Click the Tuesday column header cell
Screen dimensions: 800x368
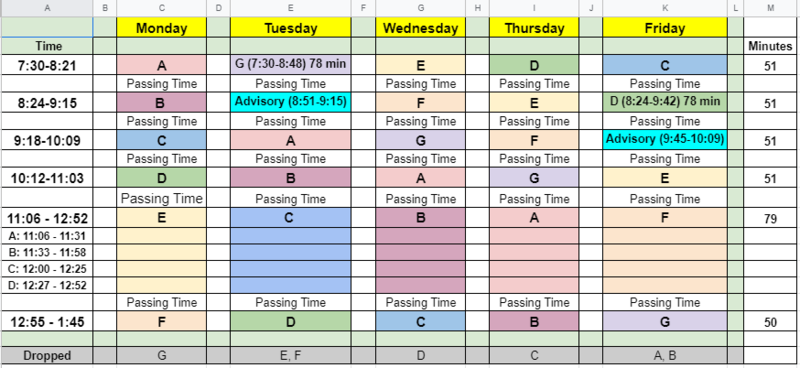290,28
